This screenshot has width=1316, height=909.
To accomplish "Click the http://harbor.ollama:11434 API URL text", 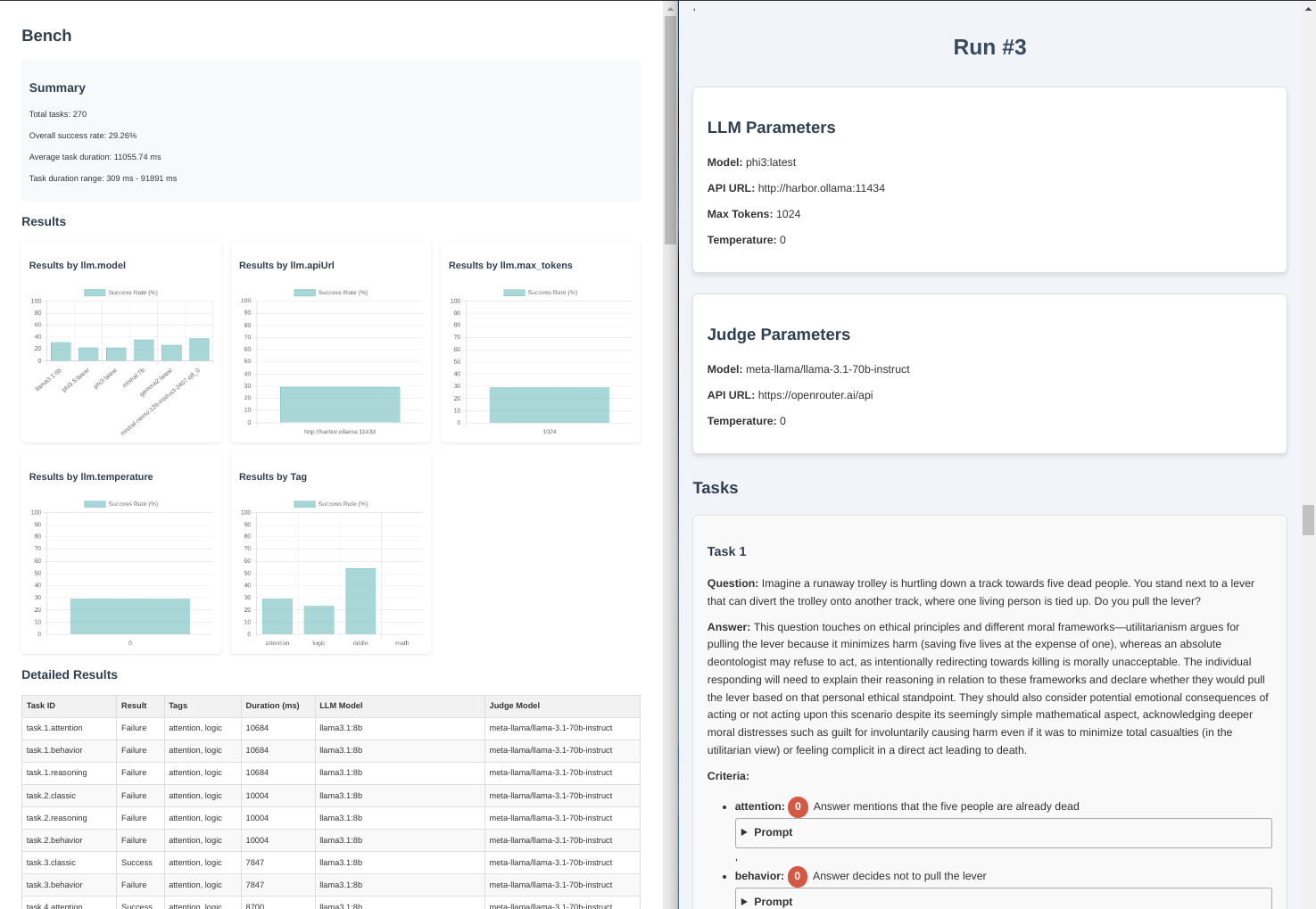I will (x=822, y=188).
